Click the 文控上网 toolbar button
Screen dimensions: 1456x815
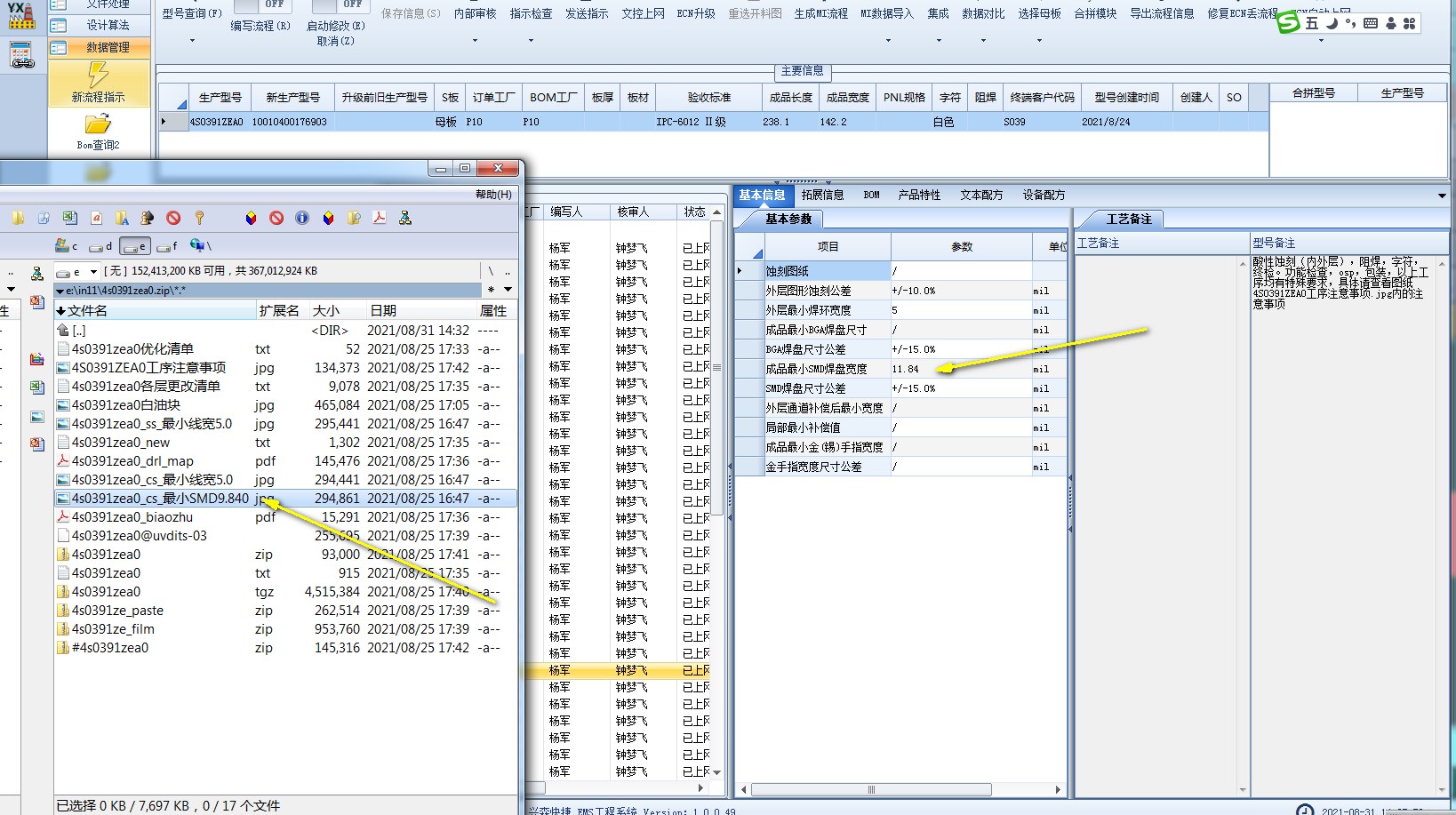(x=643, y=13)
